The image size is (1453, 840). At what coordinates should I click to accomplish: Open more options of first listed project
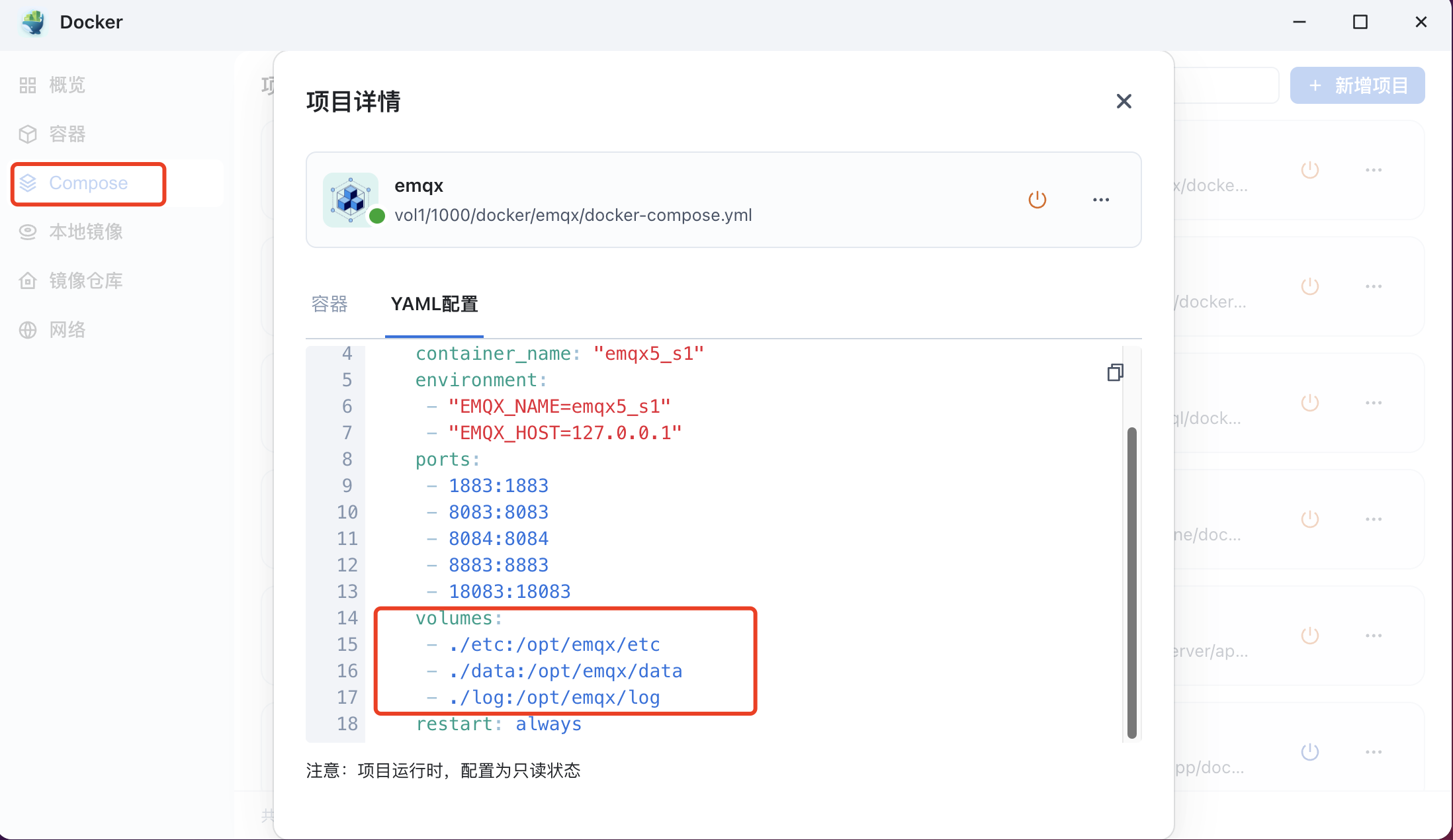pyautogui.click(x=1374, y=170)
